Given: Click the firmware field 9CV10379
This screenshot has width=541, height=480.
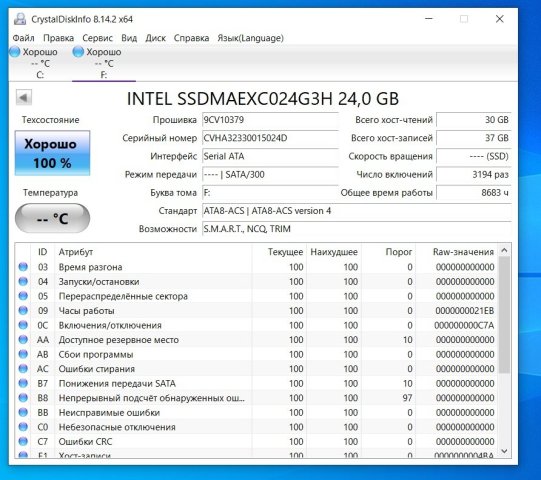Looking at the screenshot, I should 270,120.
